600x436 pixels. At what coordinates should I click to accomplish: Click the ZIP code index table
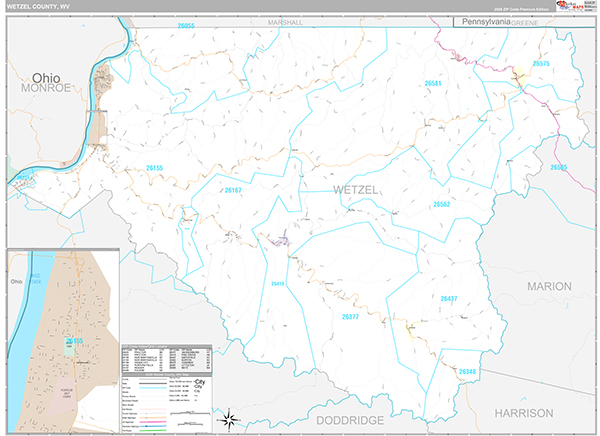tap(166, 359)
